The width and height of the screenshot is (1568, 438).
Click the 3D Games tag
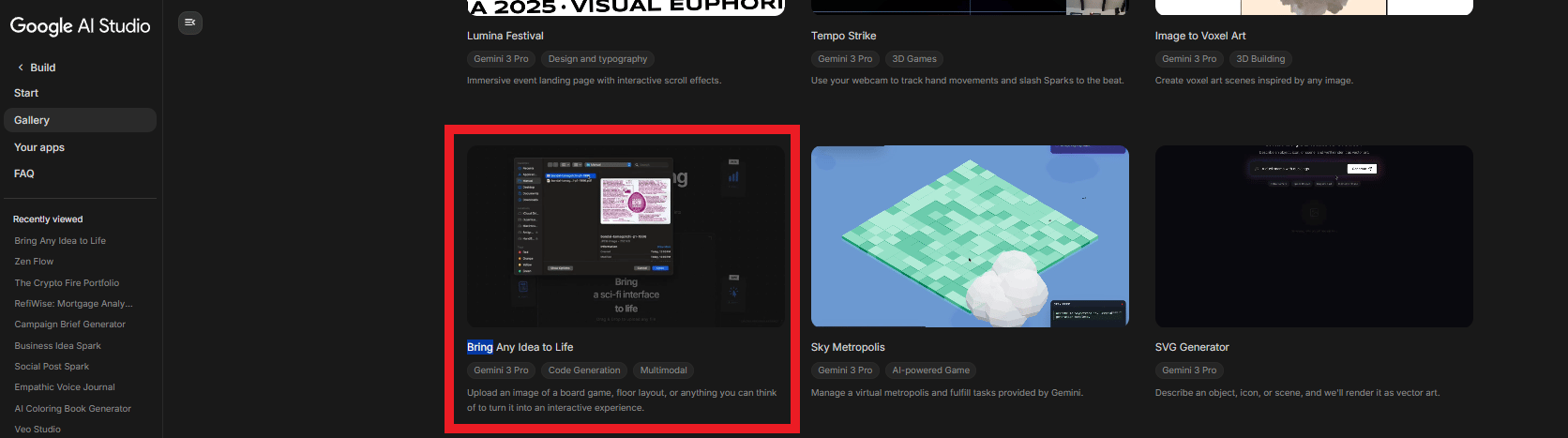(x=914, y=59)
